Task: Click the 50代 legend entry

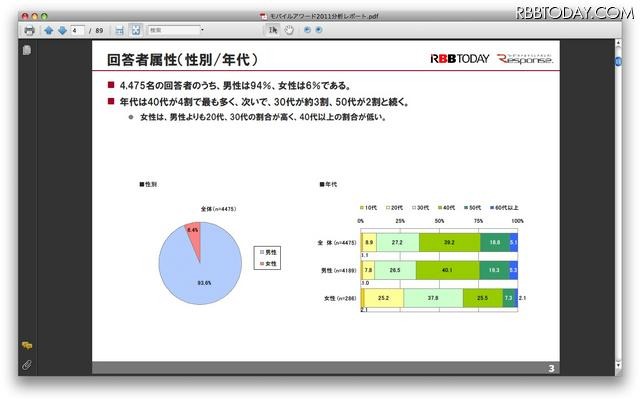Action: coord(473,208)
